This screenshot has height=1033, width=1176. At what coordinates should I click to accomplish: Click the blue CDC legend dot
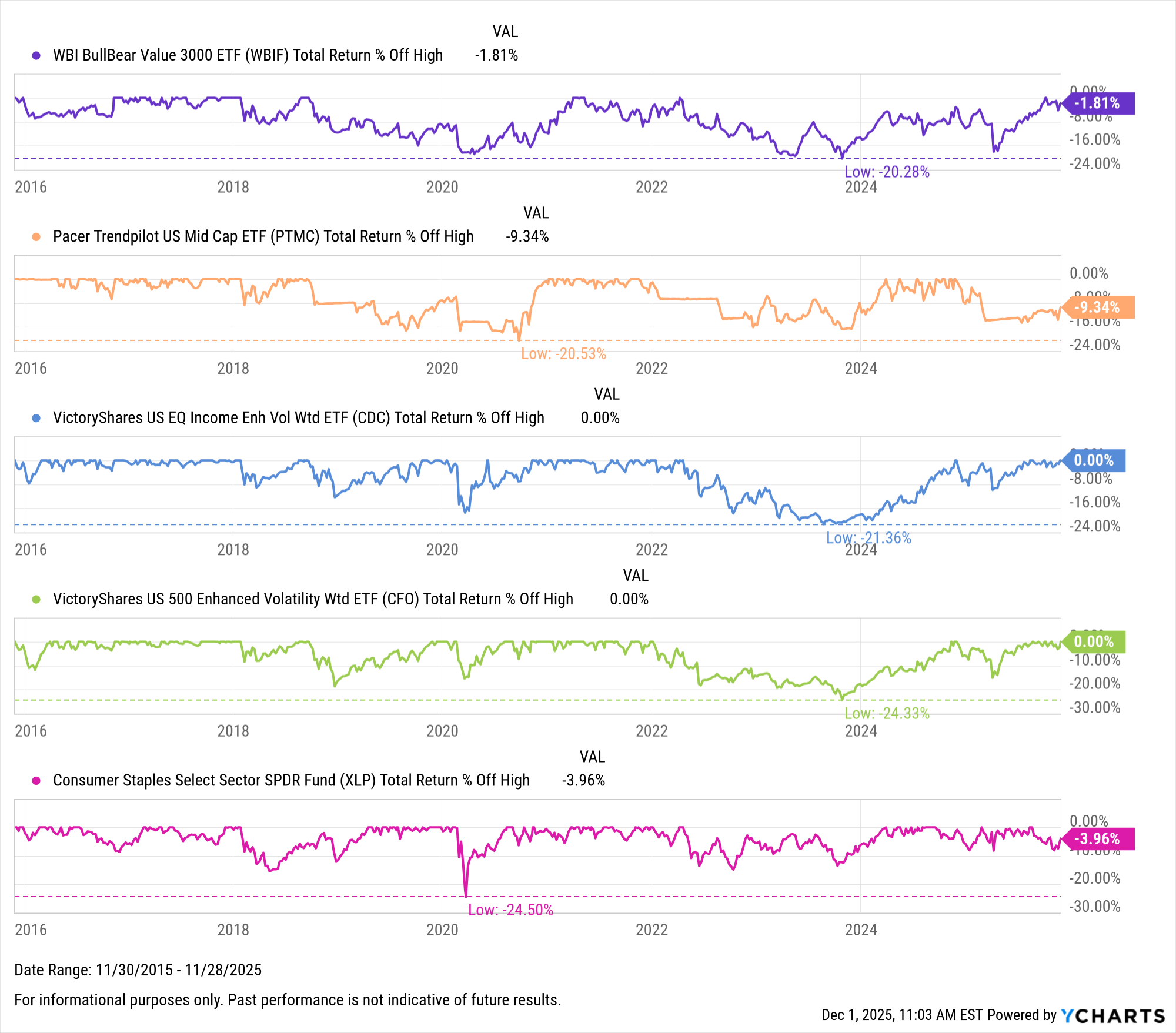point(36,418)
